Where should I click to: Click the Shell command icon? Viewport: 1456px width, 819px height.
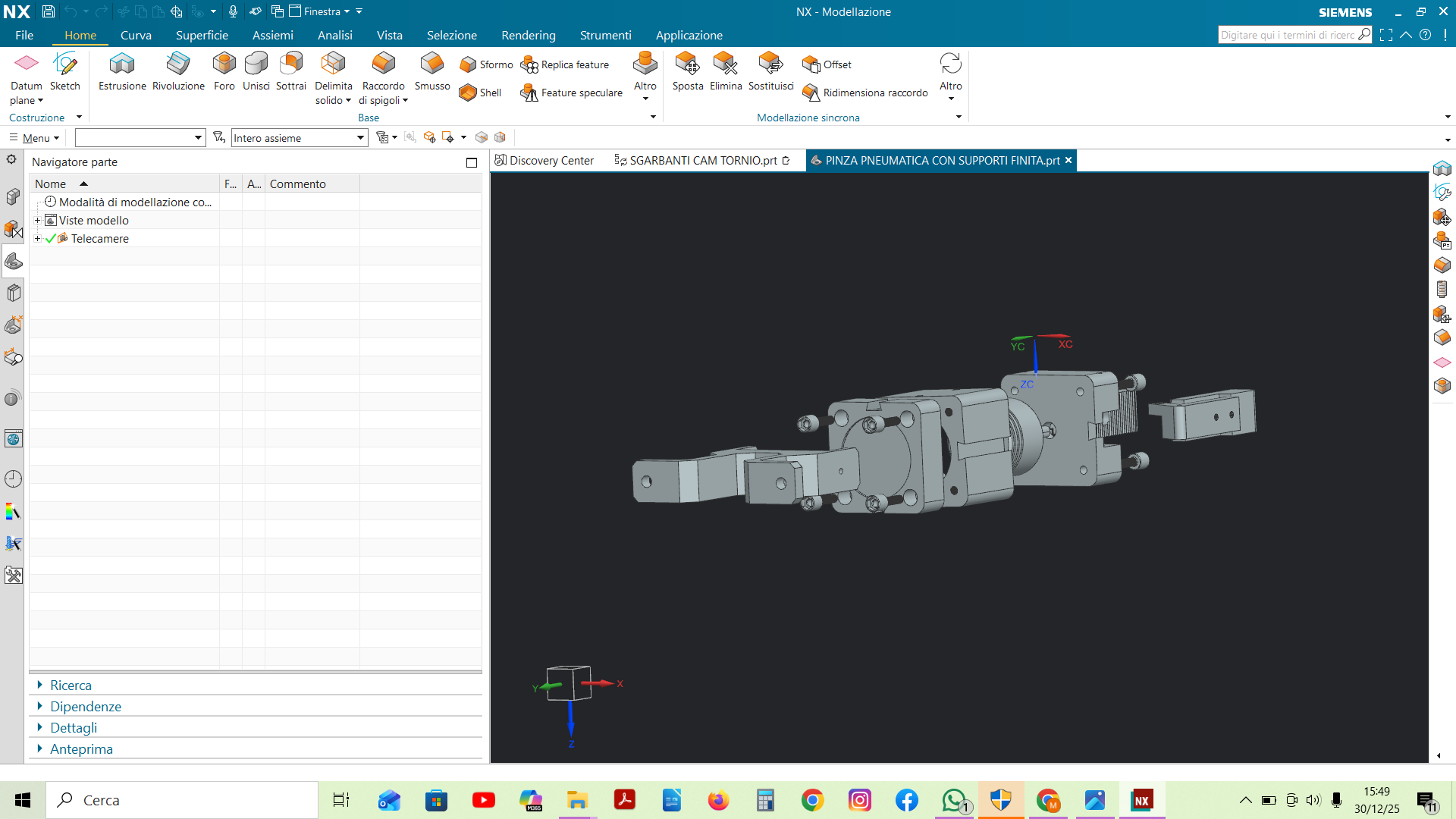(x=468, y=93)
